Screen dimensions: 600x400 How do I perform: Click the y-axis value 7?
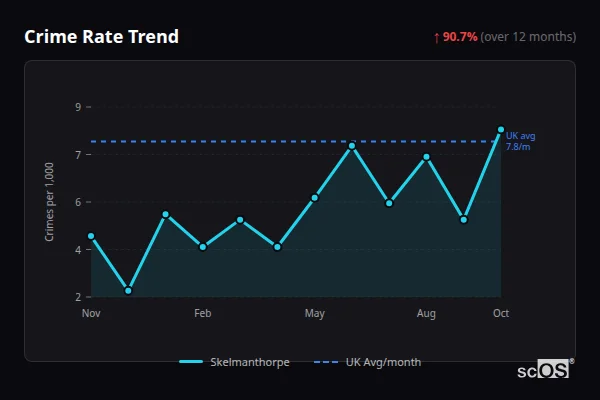pos(78,155)
